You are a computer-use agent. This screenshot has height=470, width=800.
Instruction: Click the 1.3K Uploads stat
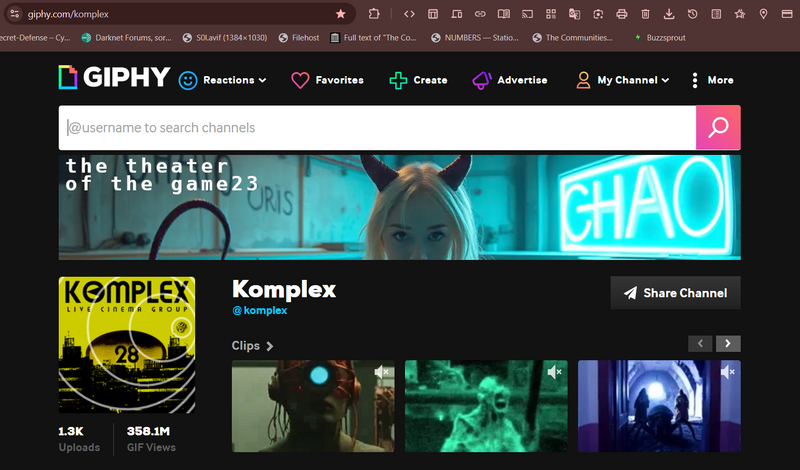[x=79, y=439]
